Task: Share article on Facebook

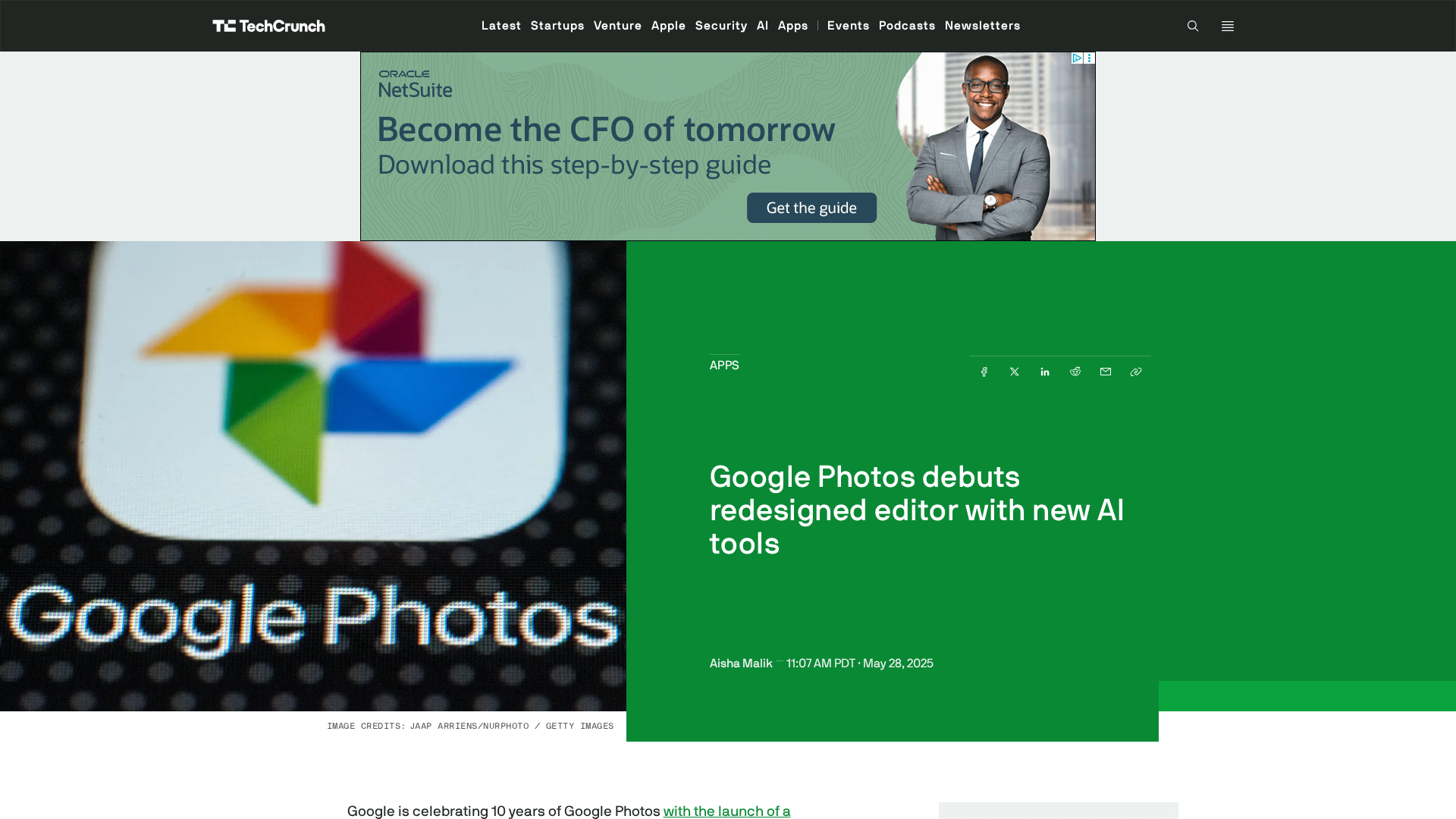Action: pyautogui.click(x=984, y=372)
